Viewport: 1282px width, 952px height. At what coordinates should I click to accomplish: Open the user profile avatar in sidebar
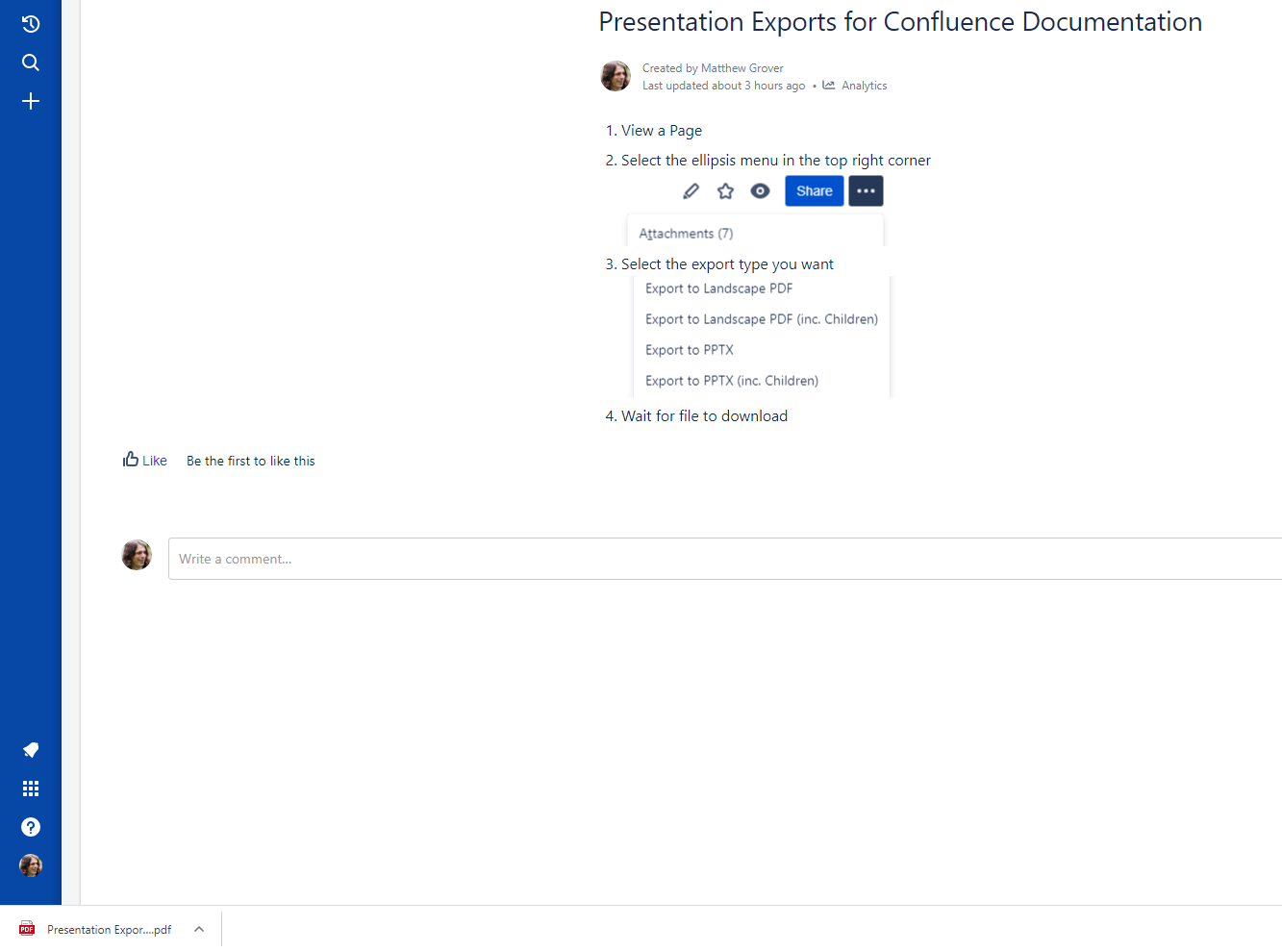(31, 865)
